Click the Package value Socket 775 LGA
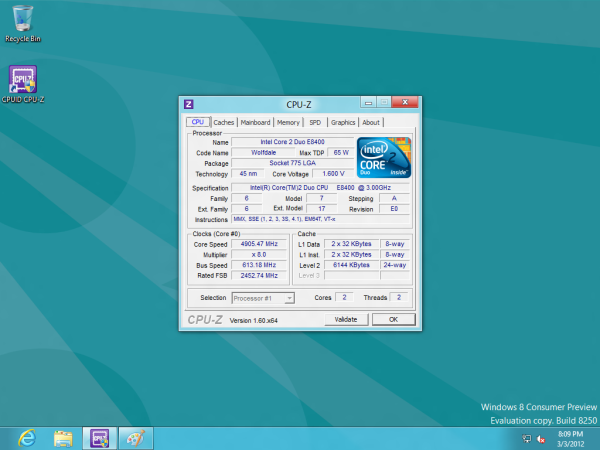This screenshot has height=450, width=600. (x=292, y=163)
